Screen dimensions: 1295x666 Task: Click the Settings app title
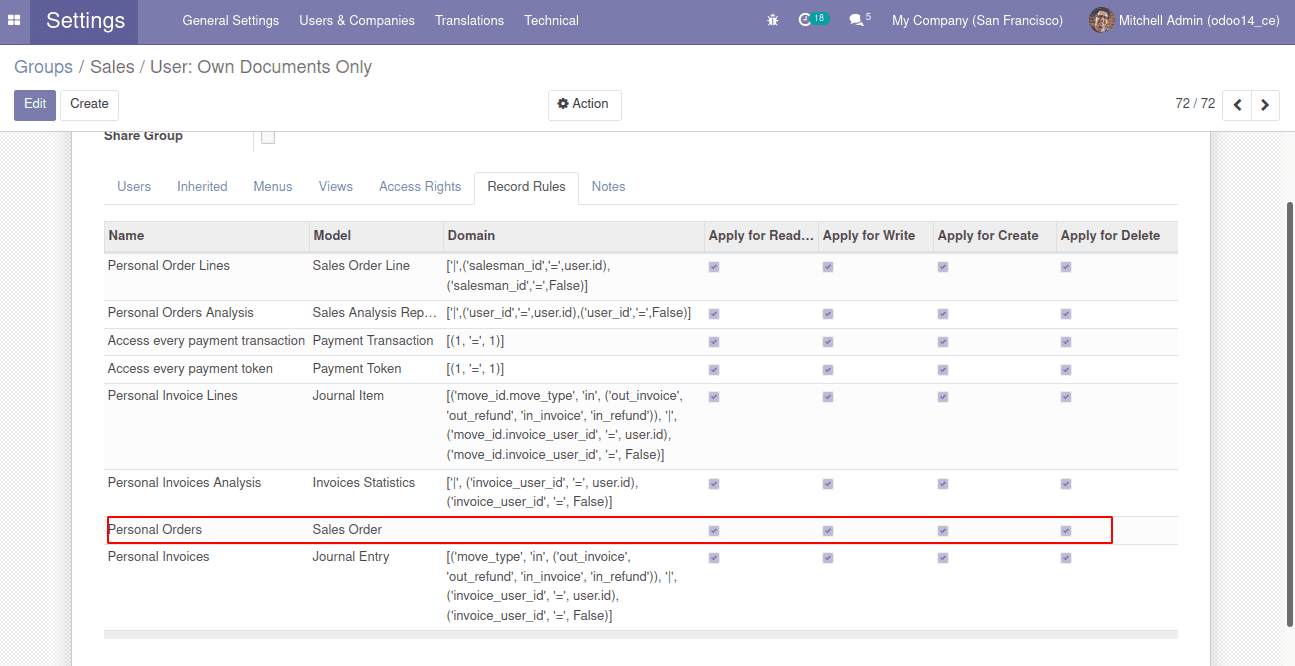85,20
